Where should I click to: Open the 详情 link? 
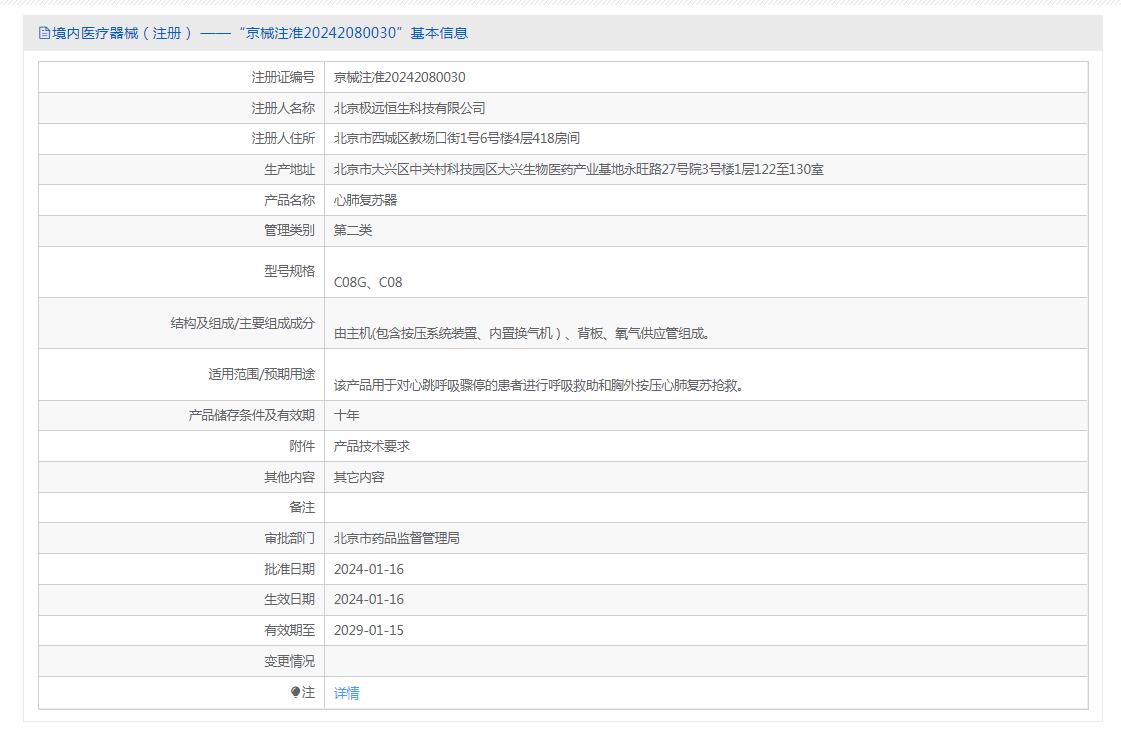click(347, 692)
